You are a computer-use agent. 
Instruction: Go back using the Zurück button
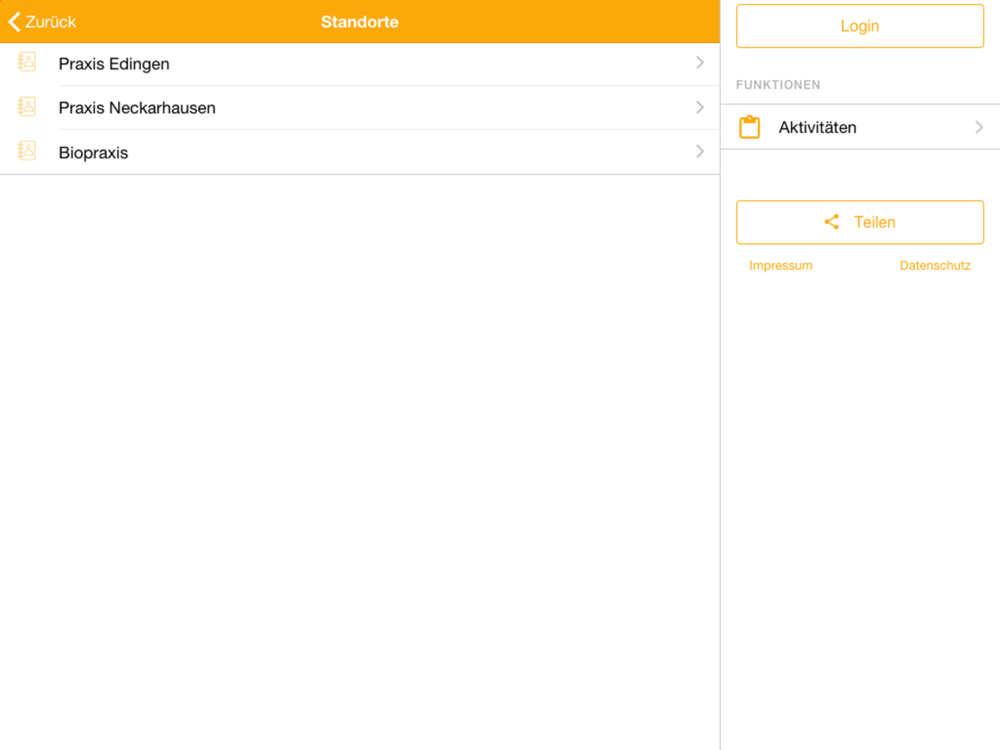coord(42,22)
